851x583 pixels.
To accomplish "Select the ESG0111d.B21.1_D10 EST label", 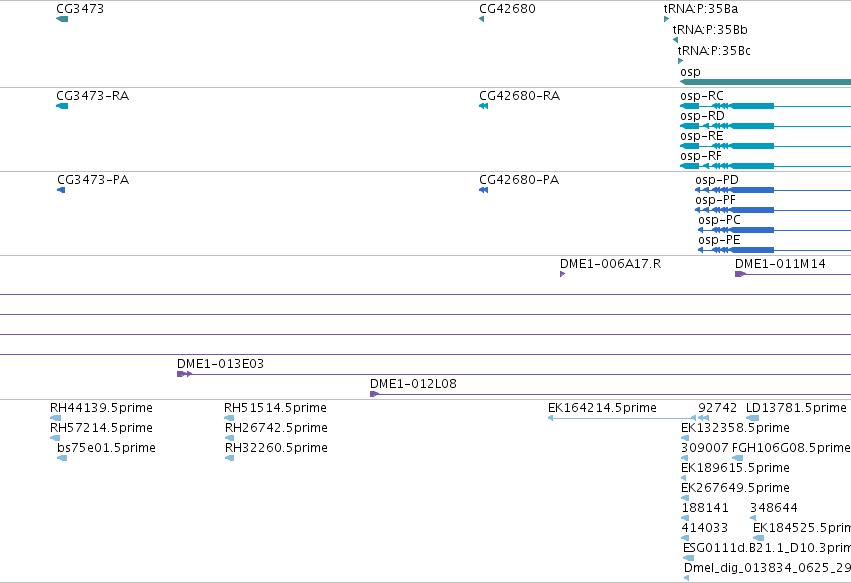I will click(767, 548).
